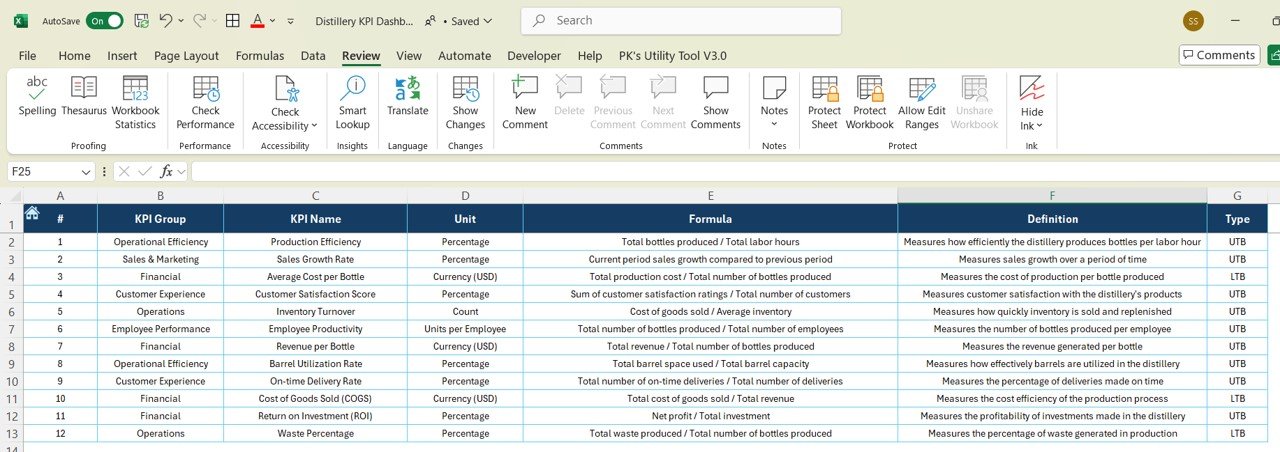Screen dimensions: 1280x452
Task: Click the font color A icon
Action: pyautogui.click(x=258, y=20)
